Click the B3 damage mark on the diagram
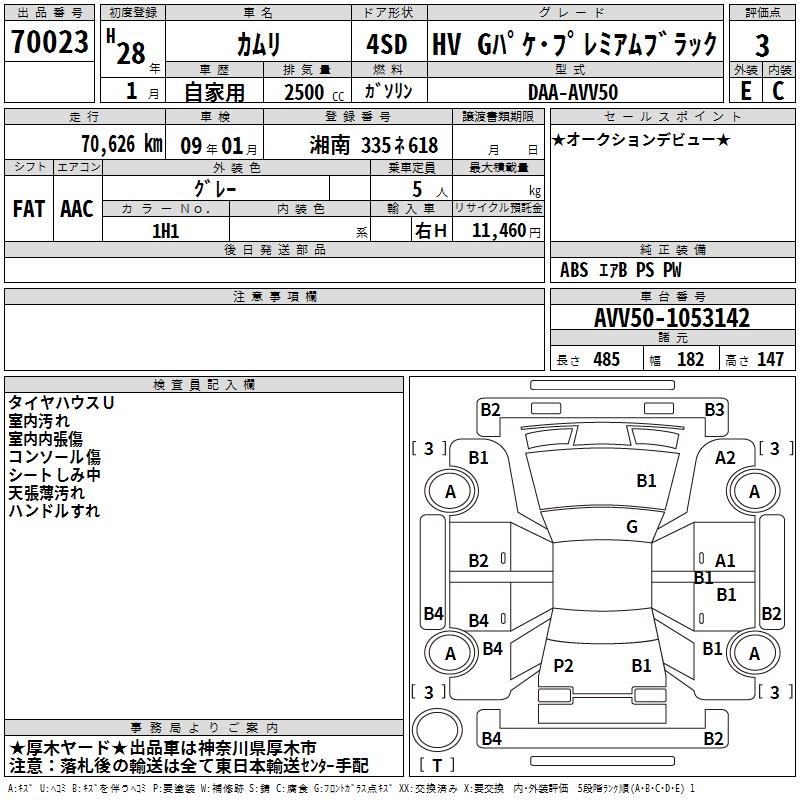 point(714,410)
